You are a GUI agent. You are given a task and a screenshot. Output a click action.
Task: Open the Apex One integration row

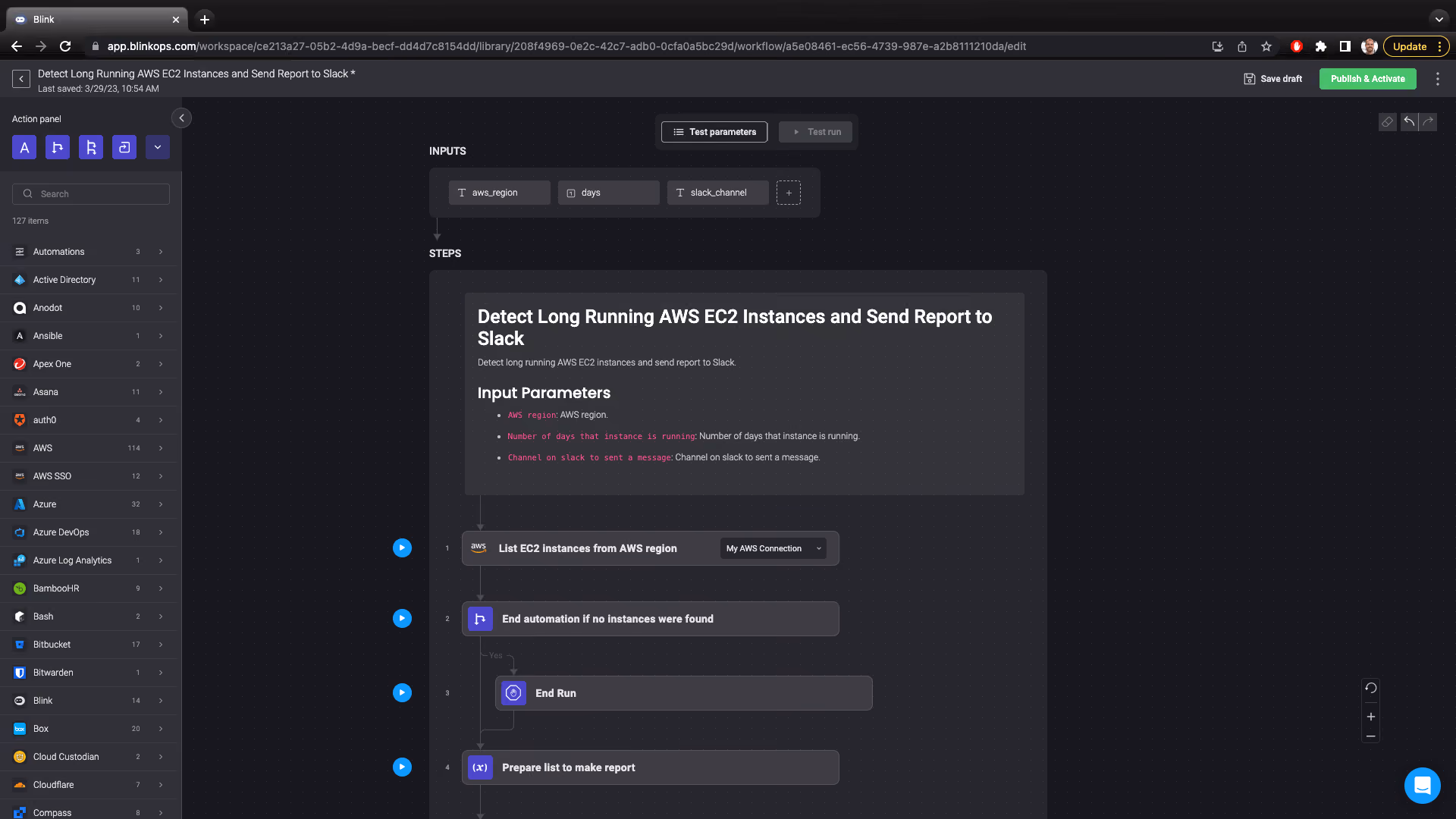coord(89,364)
